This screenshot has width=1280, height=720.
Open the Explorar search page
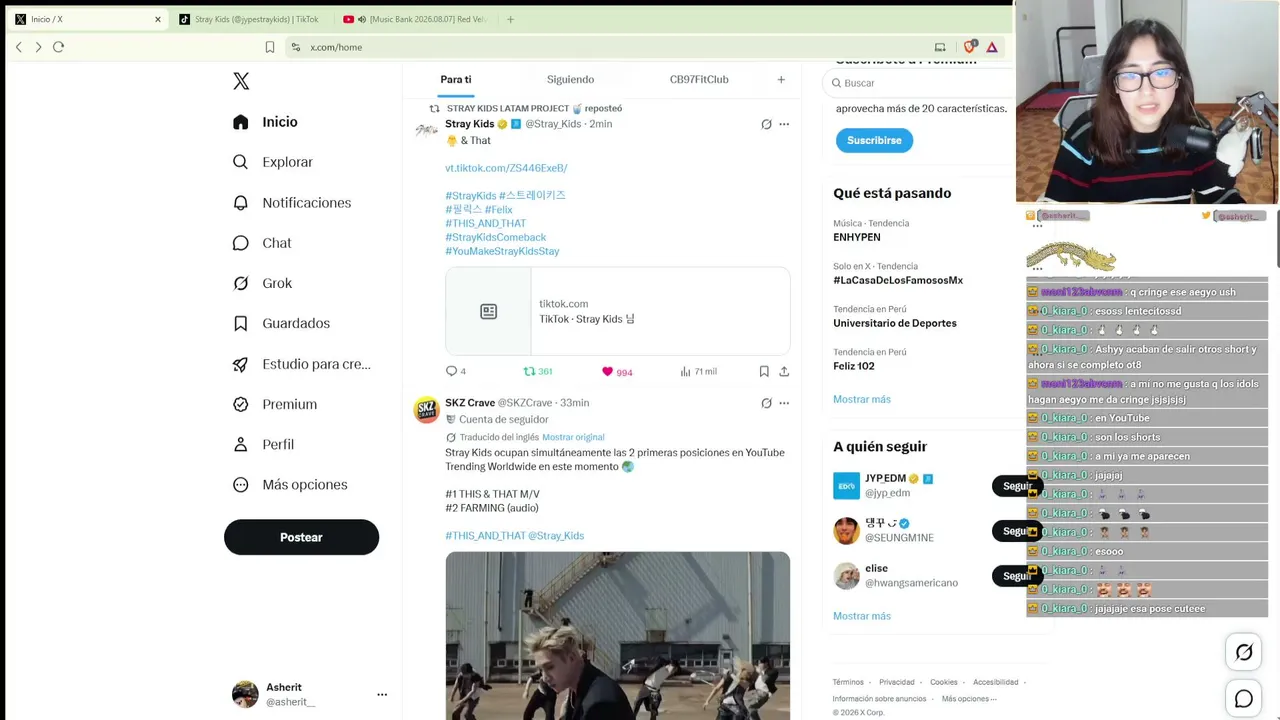(272, 162)
